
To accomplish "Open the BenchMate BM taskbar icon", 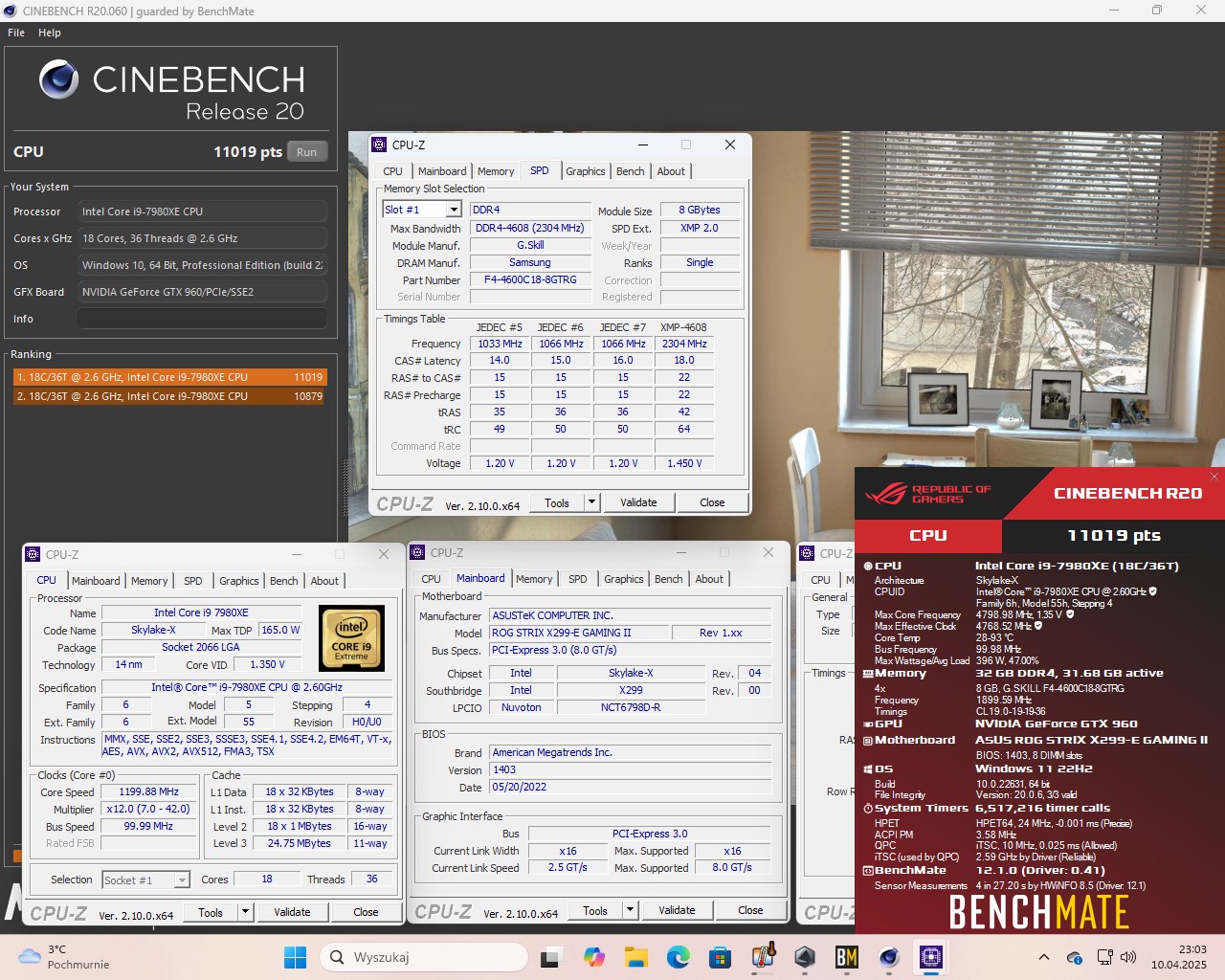I will click(847, 957).
